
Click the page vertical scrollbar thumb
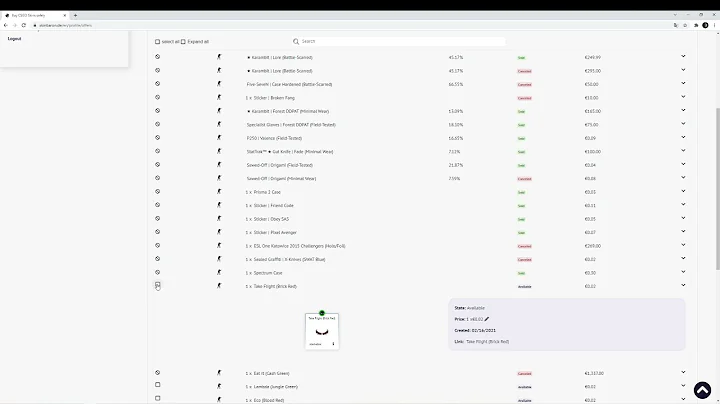coord(717,188)
